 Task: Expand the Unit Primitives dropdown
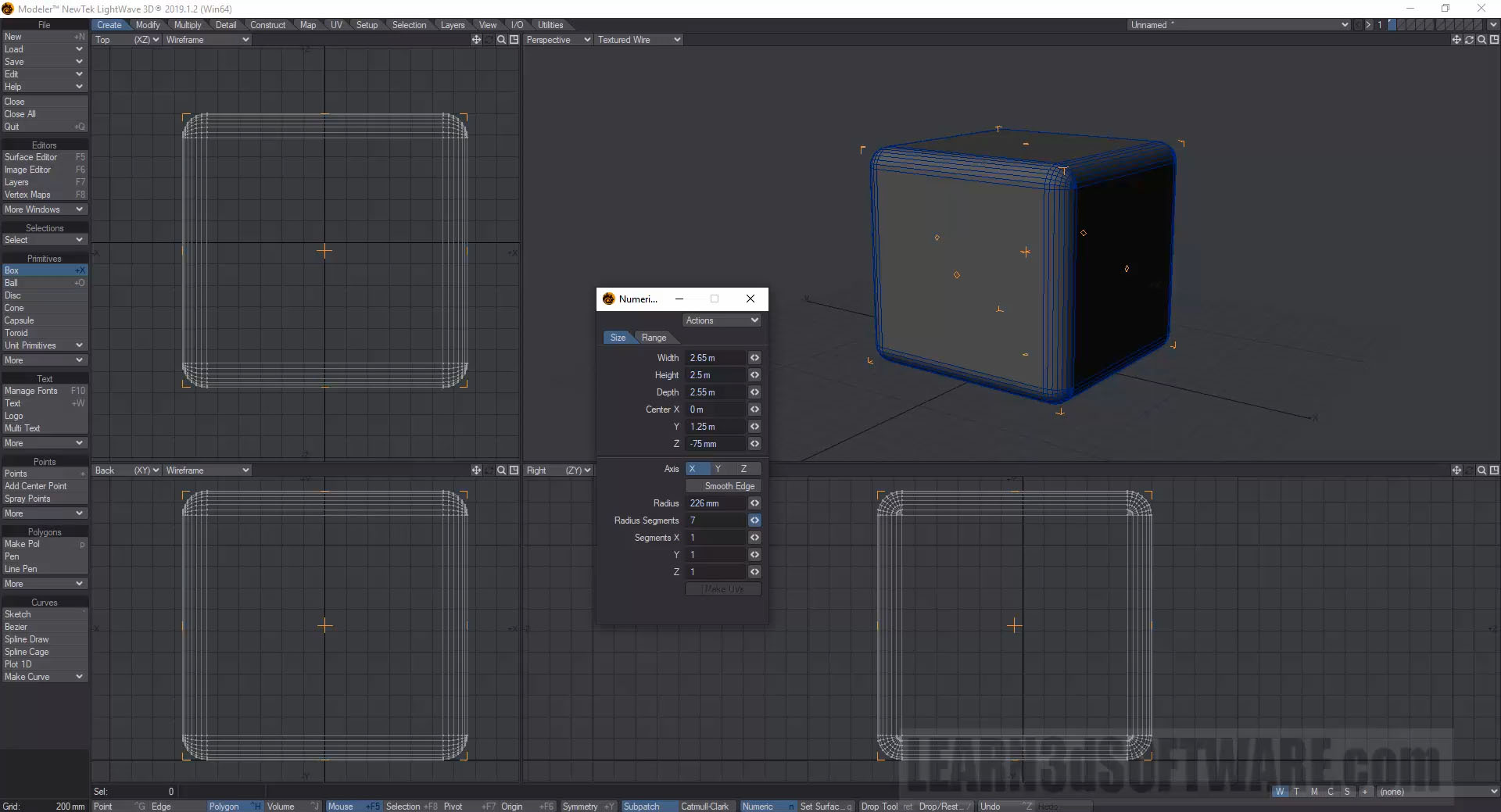(45, 345)
